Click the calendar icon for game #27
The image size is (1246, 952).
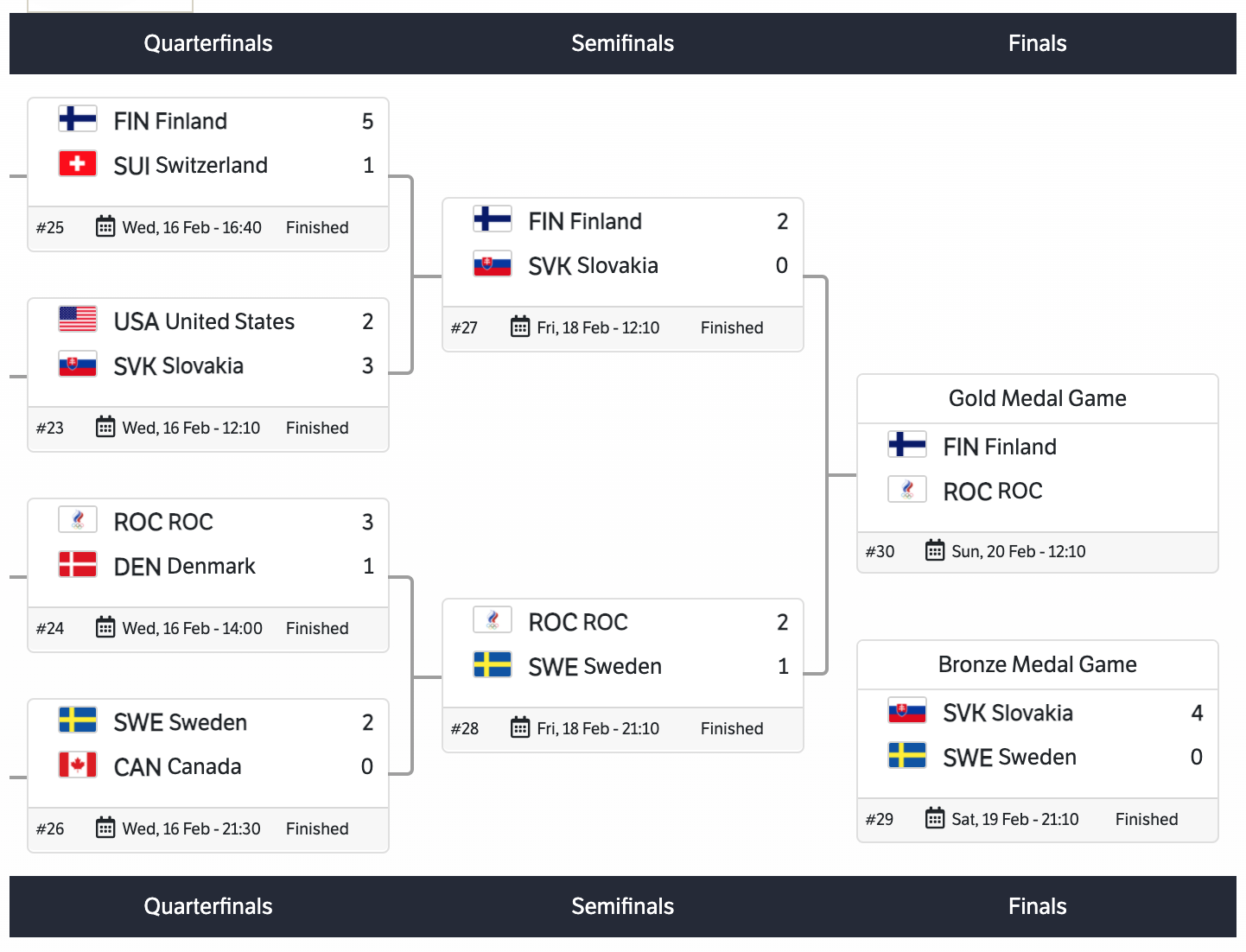click(520, 327)
